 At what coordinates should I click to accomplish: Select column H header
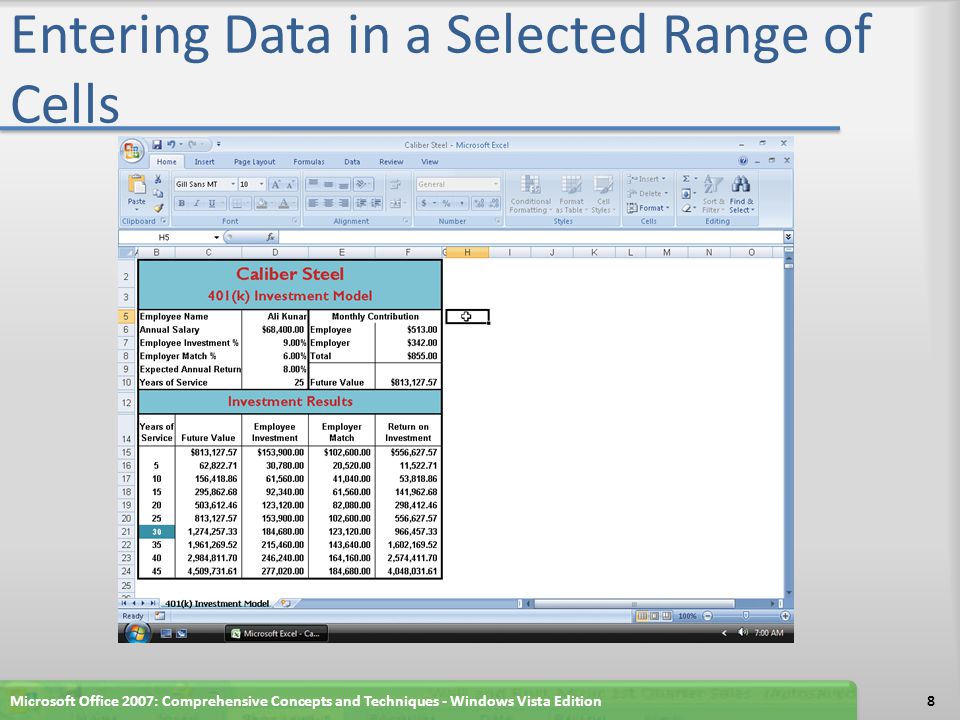[x=467, y=252]
